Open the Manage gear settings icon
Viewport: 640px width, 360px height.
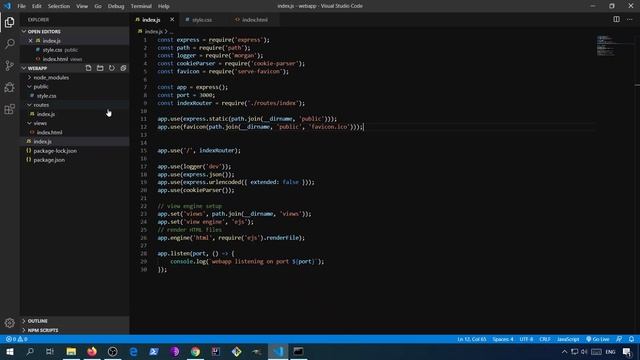(9, 323)
